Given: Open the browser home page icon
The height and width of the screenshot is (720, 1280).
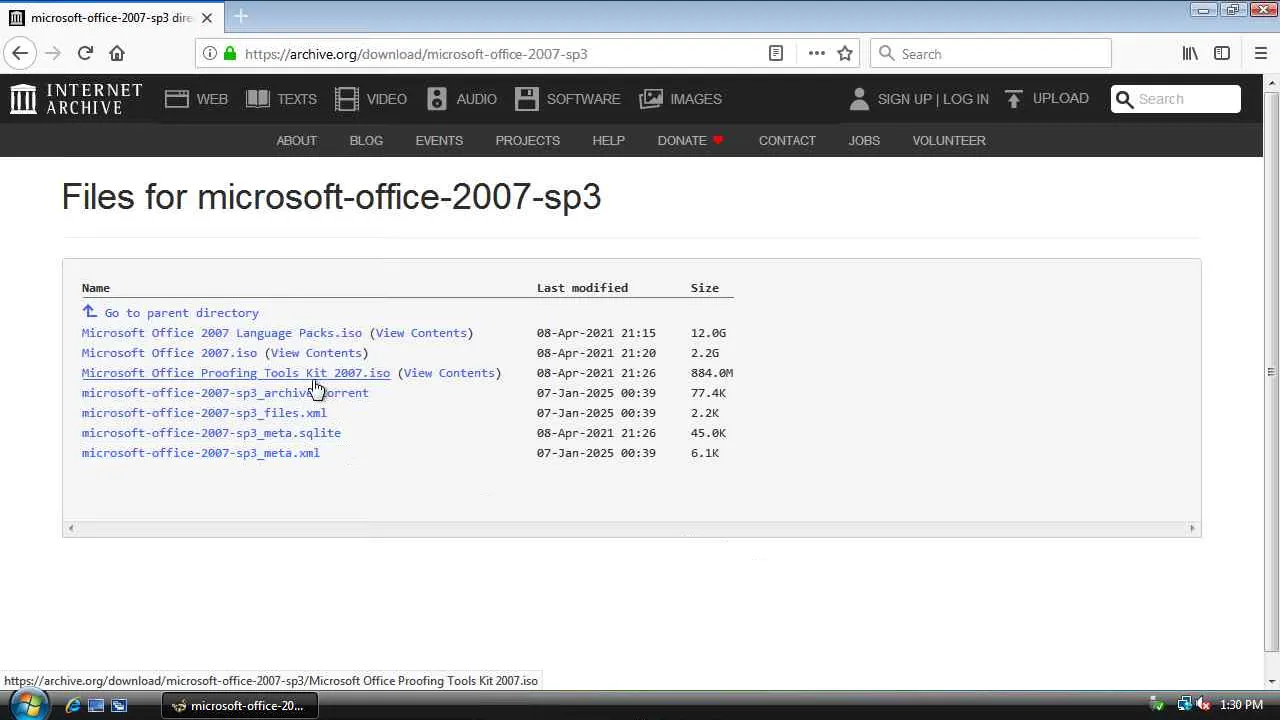Looking at the screenshot, I should [117, 54].
